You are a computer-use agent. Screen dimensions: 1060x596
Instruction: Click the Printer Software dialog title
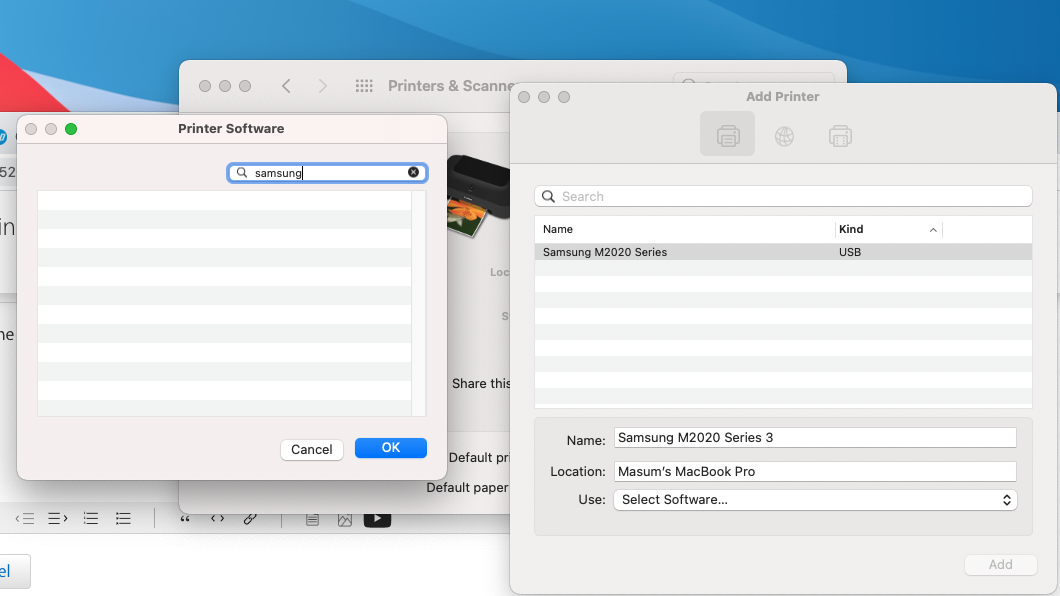tap(231, 128)
